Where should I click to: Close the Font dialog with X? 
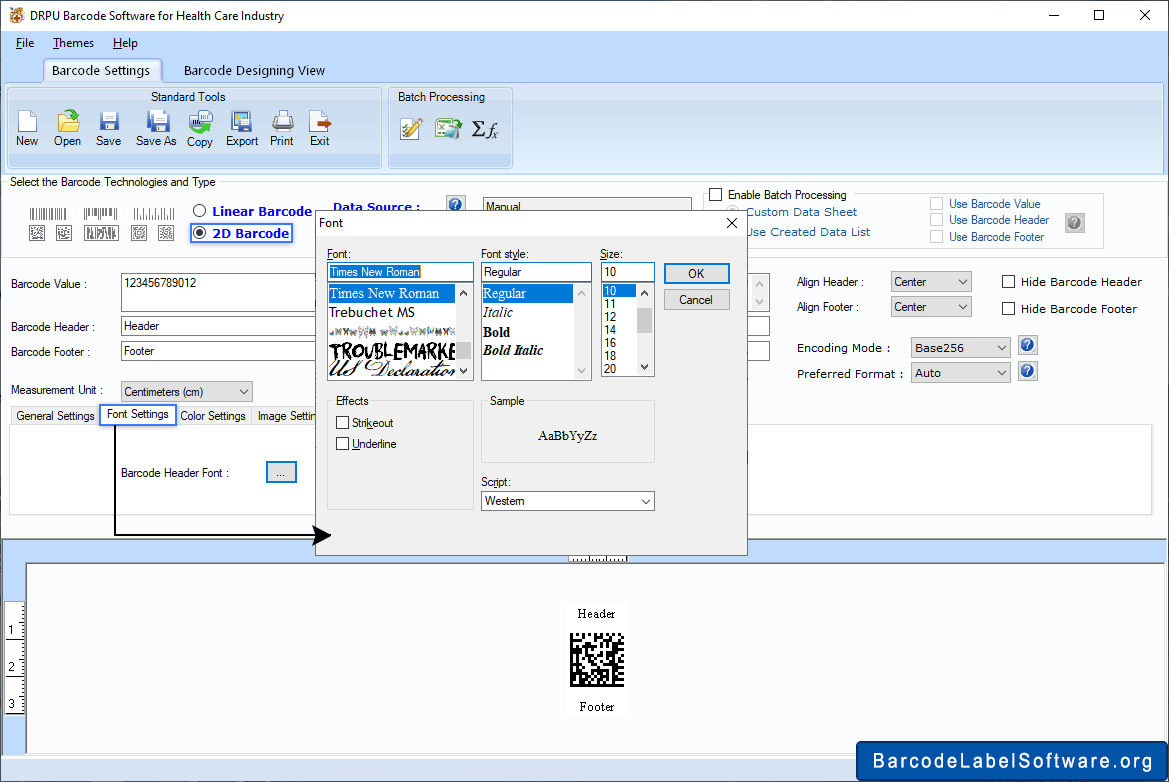pyautogui.click(x=731, y=223)
